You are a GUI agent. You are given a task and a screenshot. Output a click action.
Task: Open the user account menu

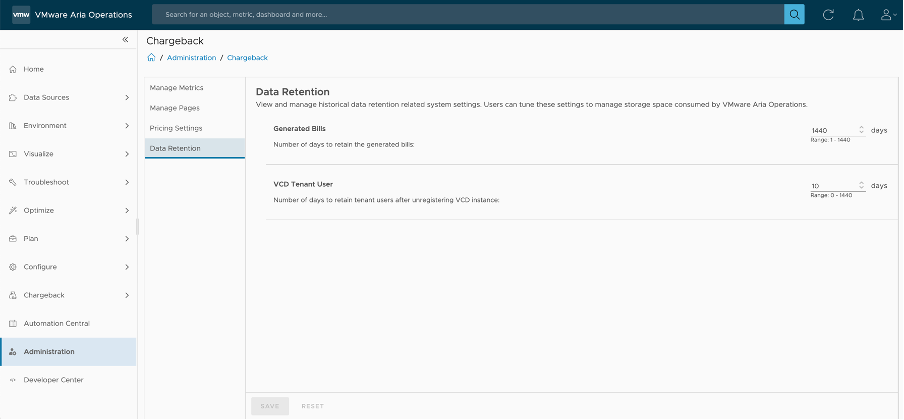click(x=886, y=15)
